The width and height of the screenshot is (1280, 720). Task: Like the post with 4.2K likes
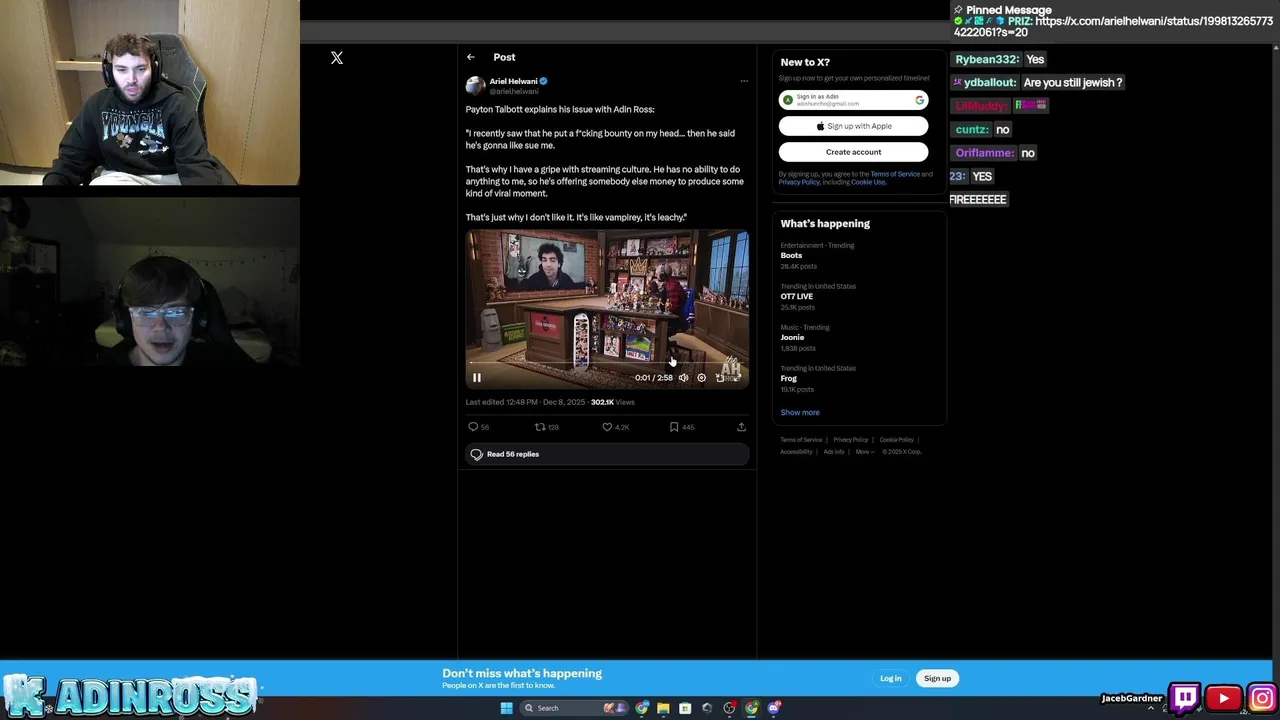(615, 427)
